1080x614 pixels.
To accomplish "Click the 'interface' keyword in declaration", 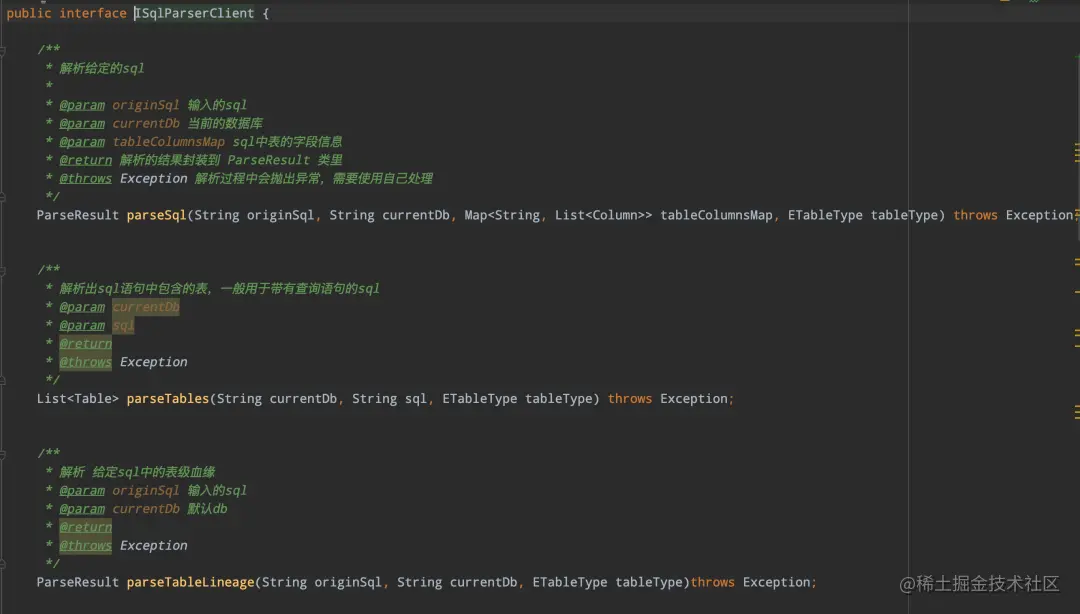I will coord(93,13).
